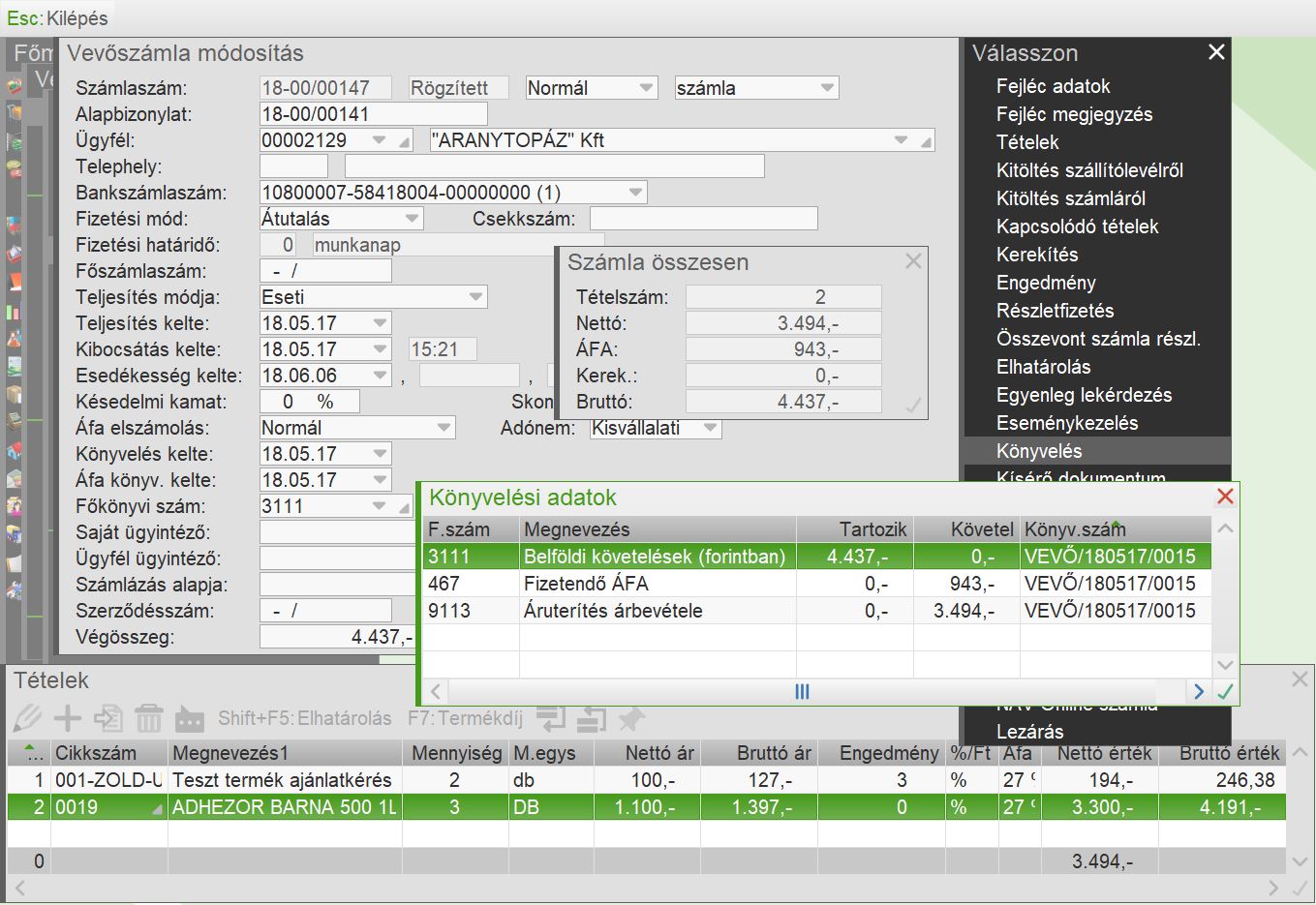Click the trash delete icon in Tételek
Viewport: 1316px width, 905px height.
tap(148, 718)
